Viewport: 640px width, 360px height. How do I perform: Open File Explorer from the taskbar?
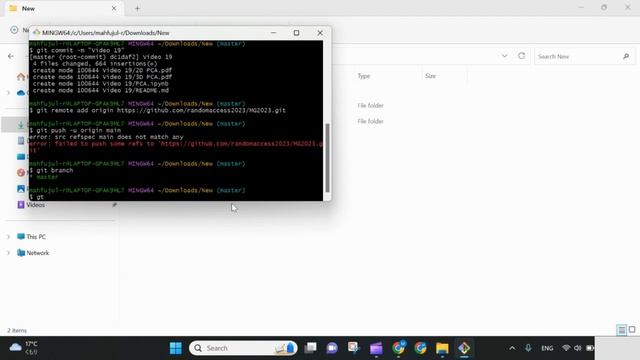(442, 348)
